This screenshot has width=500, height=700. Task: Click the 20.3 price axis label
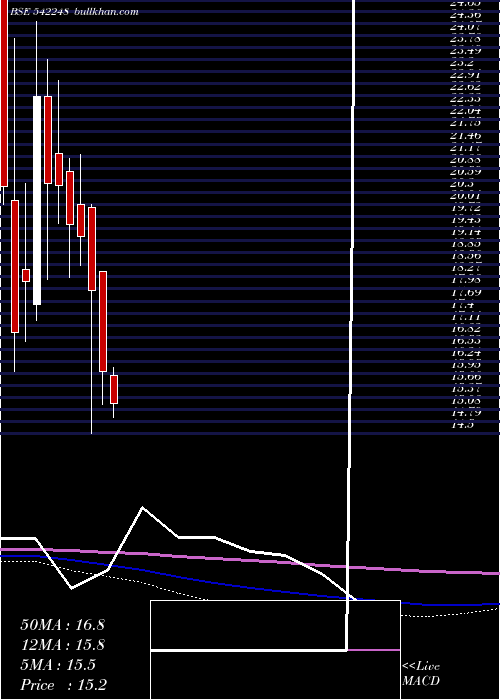coord(462,183)
